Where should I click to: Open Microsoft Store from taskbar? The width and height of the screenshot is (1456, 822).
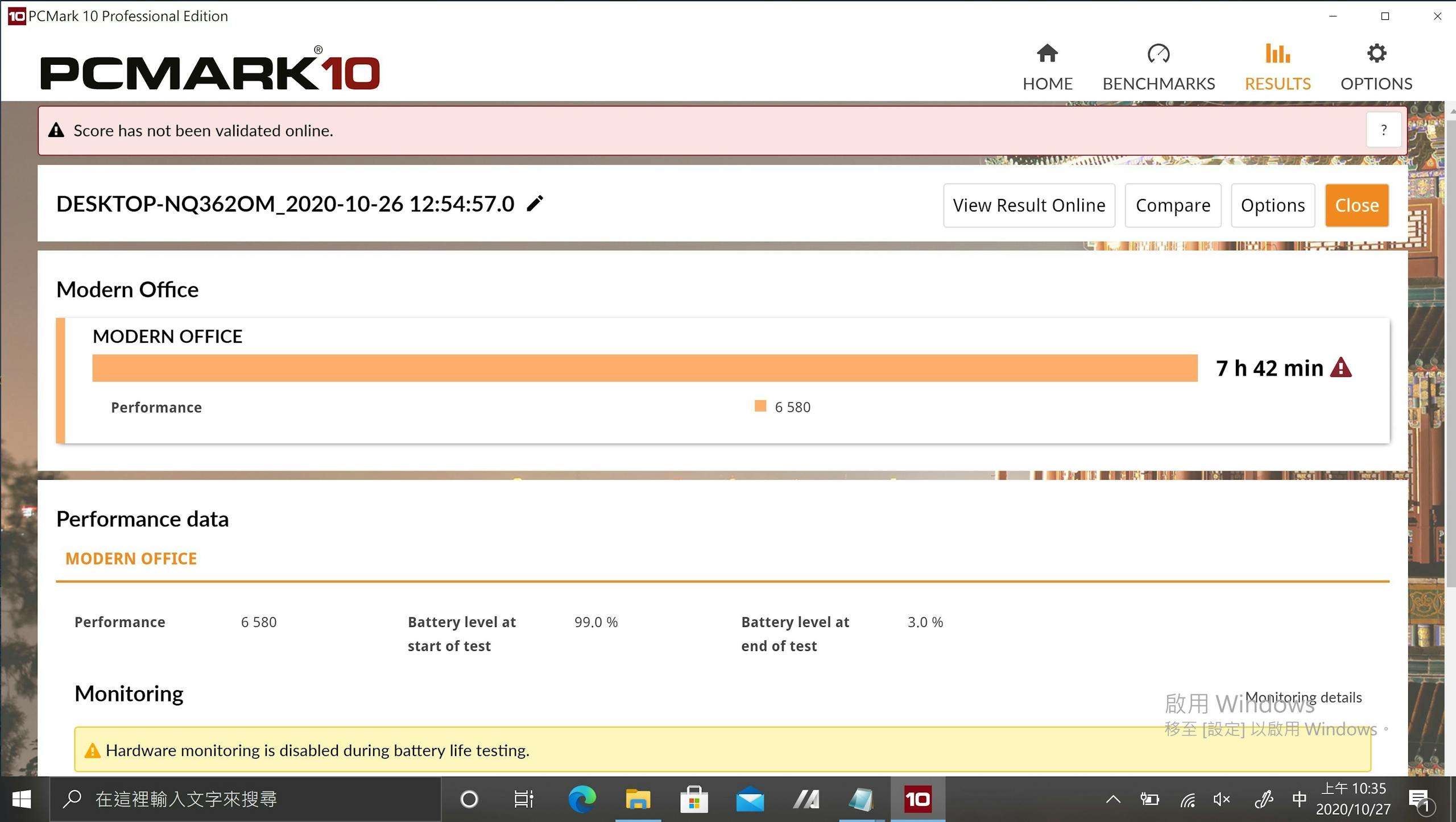(694, 799)
